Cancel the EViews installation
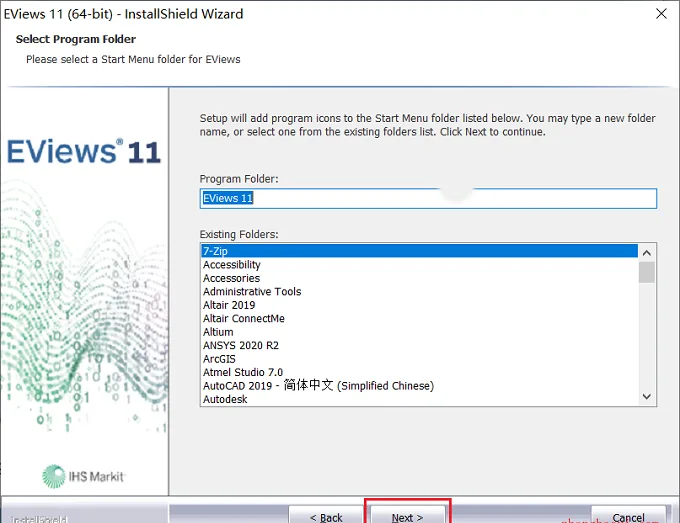The width and height of the screenshot is (680, 523). (628, 515)
